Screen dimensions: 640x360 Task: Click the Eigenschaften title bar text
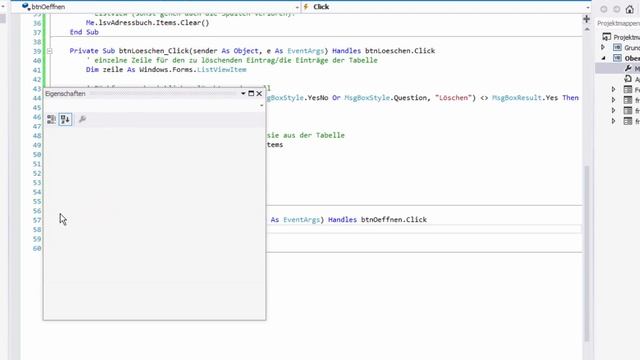65,94
